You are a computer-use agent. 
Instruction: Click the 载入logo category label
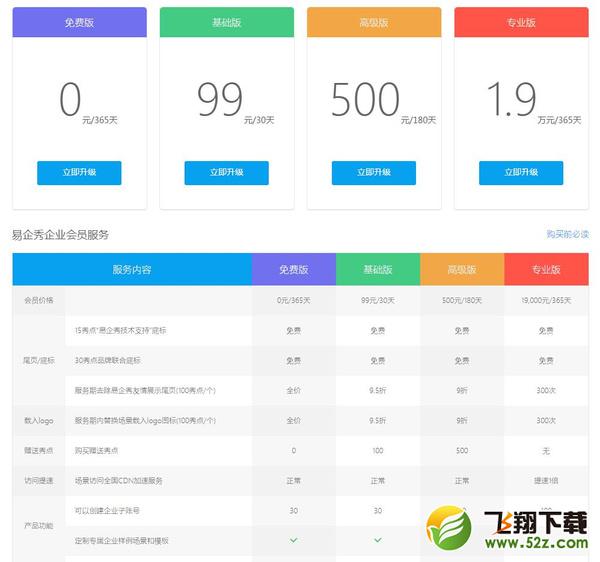(39, 420)
